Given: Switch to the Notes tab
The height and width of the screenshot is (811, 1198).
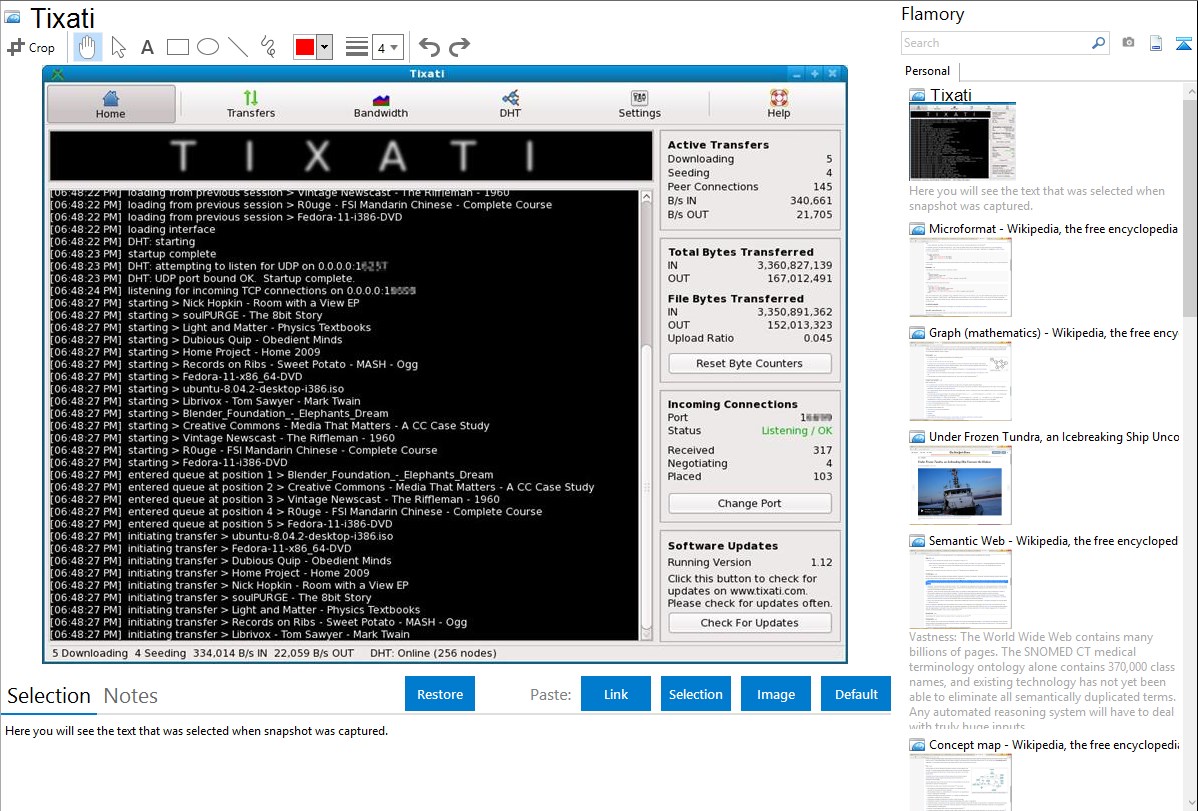Looking at the screenshot, I should click(x=131, y=696).
